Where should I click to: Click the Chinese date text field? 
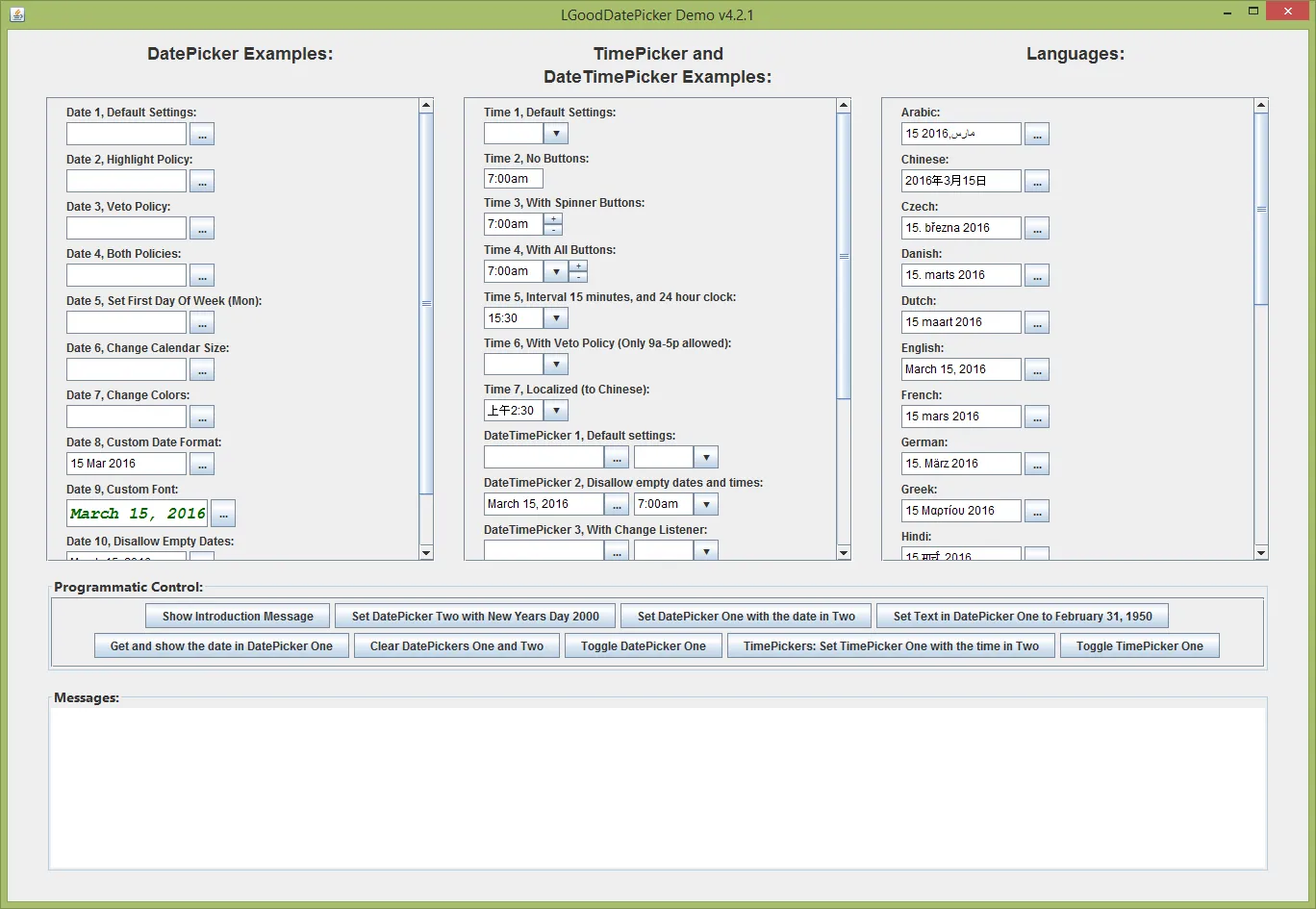click(x=961, y=181)
